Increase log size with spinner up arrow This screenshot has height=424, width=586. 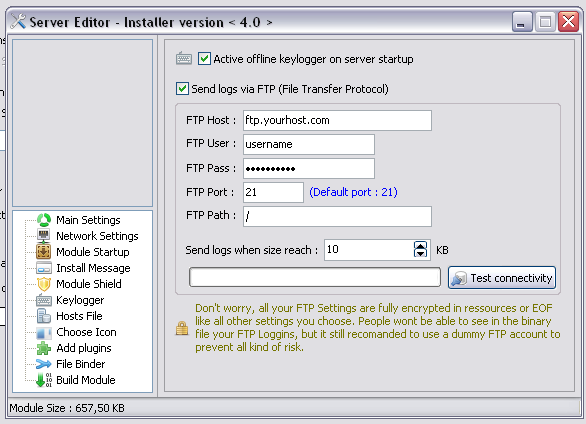pos(420,246)
